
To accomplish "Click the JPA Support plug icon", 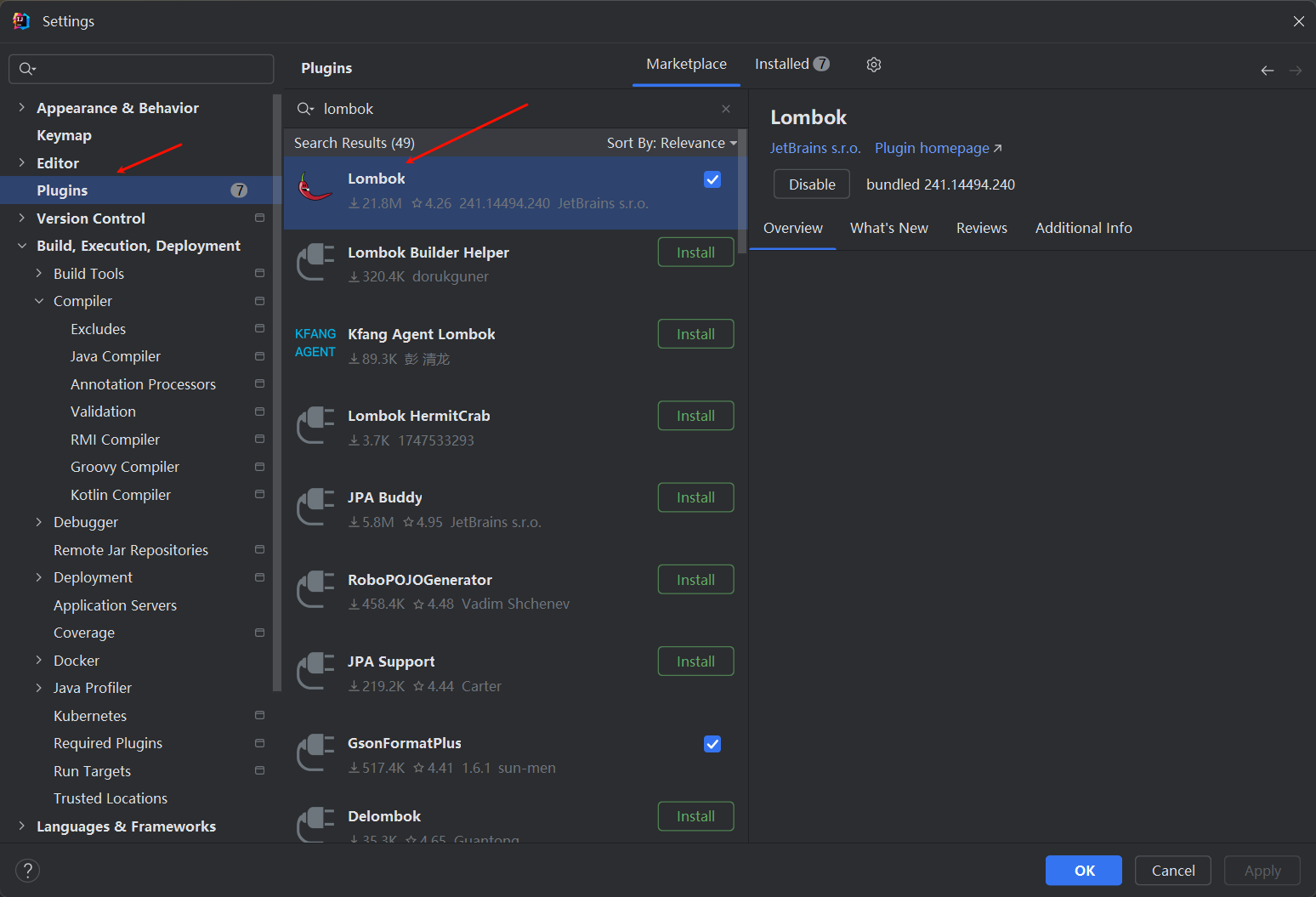I will pyautogui.click(x=315, y=671).
